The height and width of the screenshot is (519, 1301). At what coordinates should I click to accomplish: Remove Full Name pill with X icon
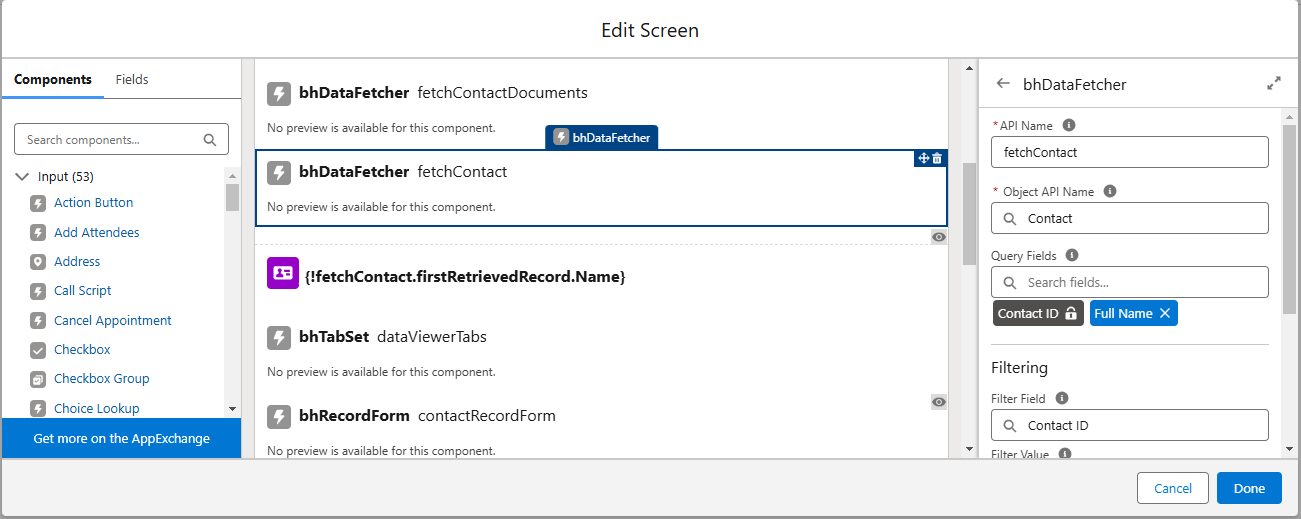pos(1164,313)
